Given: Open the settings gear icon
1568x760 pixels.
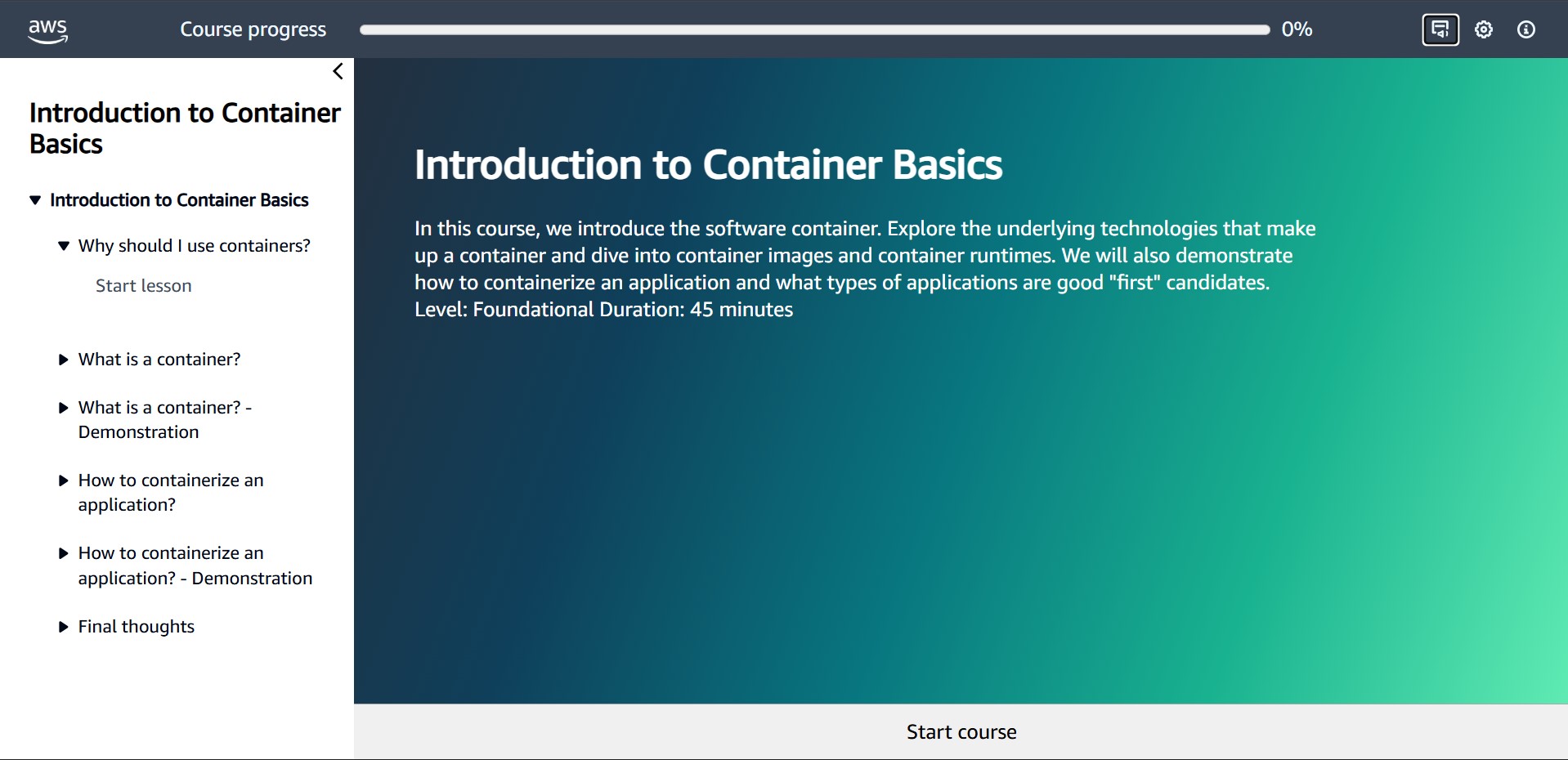Looking at the screenshot, I should 1483,30.
